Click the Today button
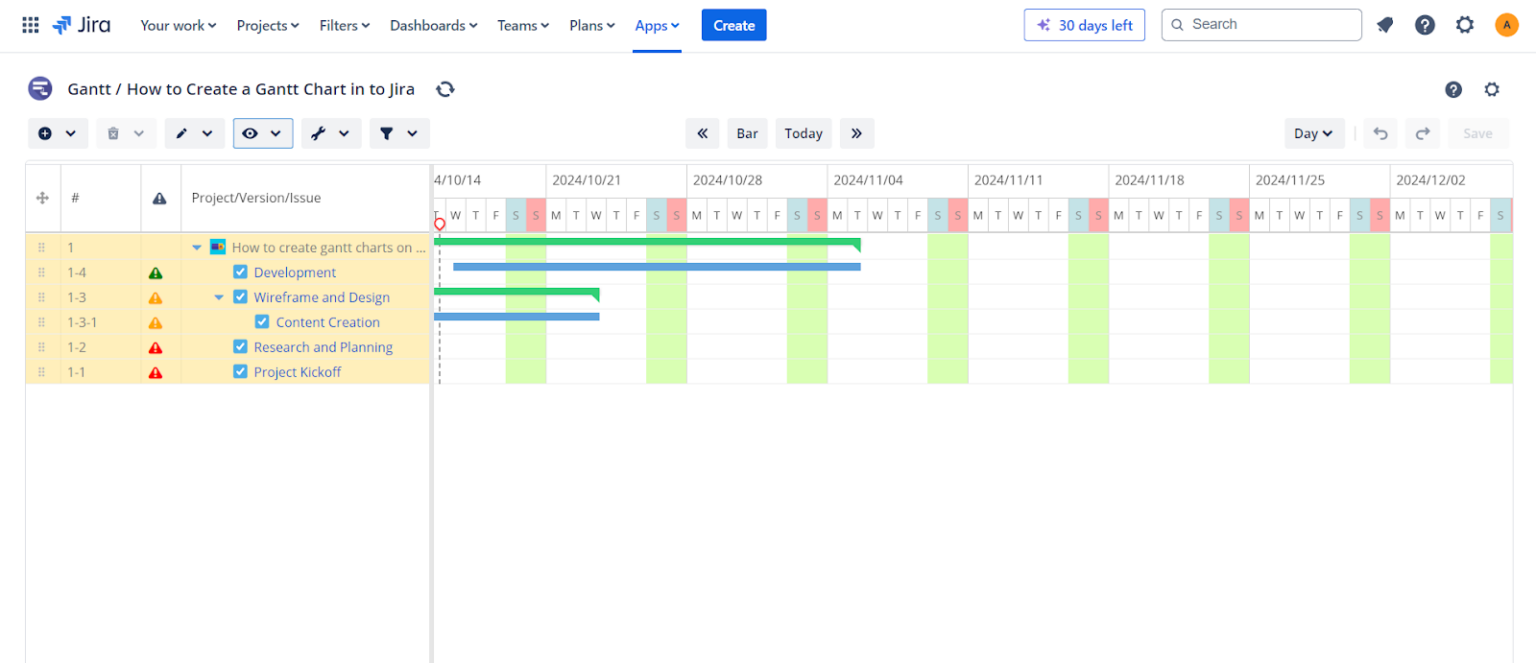The width and height of the screenshot is (1536, 663). click(803, 133)
